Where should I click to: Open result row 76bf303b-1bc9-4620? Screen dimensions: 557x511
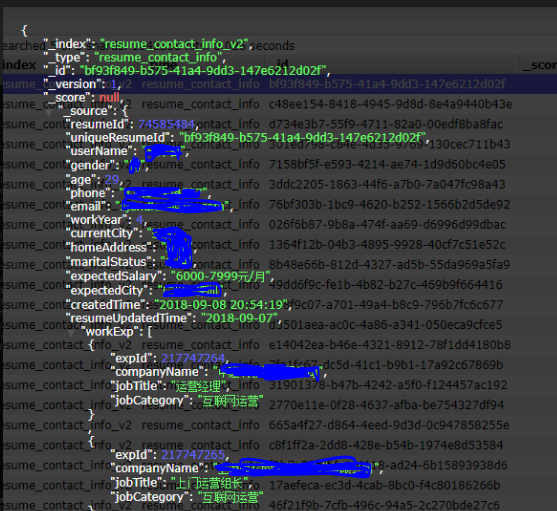(280, 205)
